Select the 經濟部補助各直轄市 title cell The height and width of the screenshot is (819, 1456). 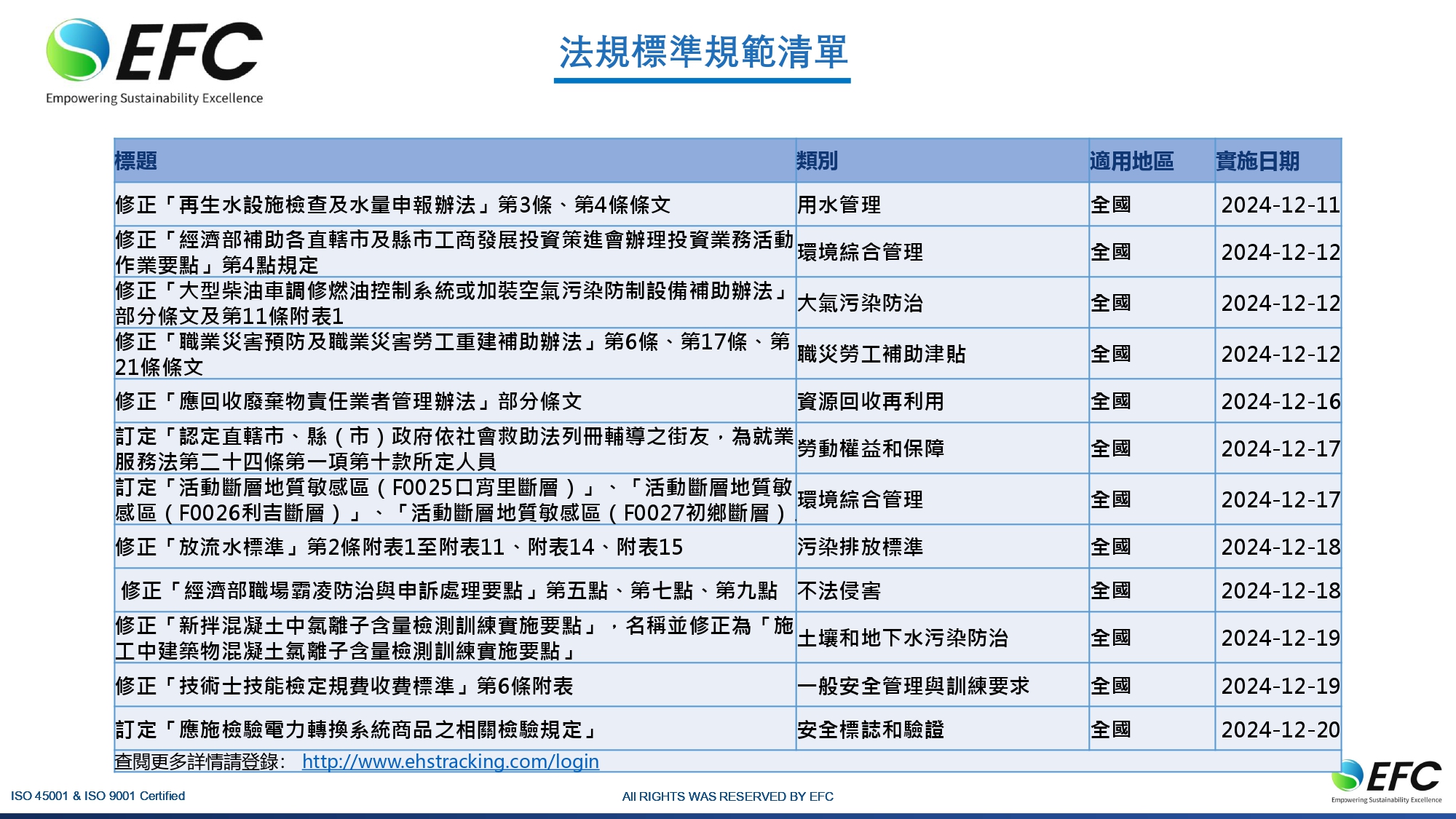pyautogui.click(x=455, y=252)
